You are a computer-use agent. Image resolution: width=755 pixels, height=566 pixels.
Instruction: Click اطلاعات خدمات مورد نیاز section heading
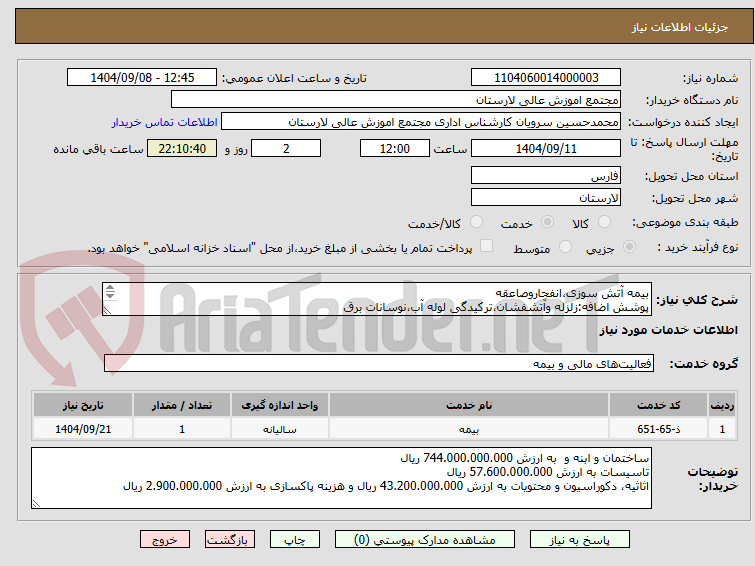[x=668, y=330]
